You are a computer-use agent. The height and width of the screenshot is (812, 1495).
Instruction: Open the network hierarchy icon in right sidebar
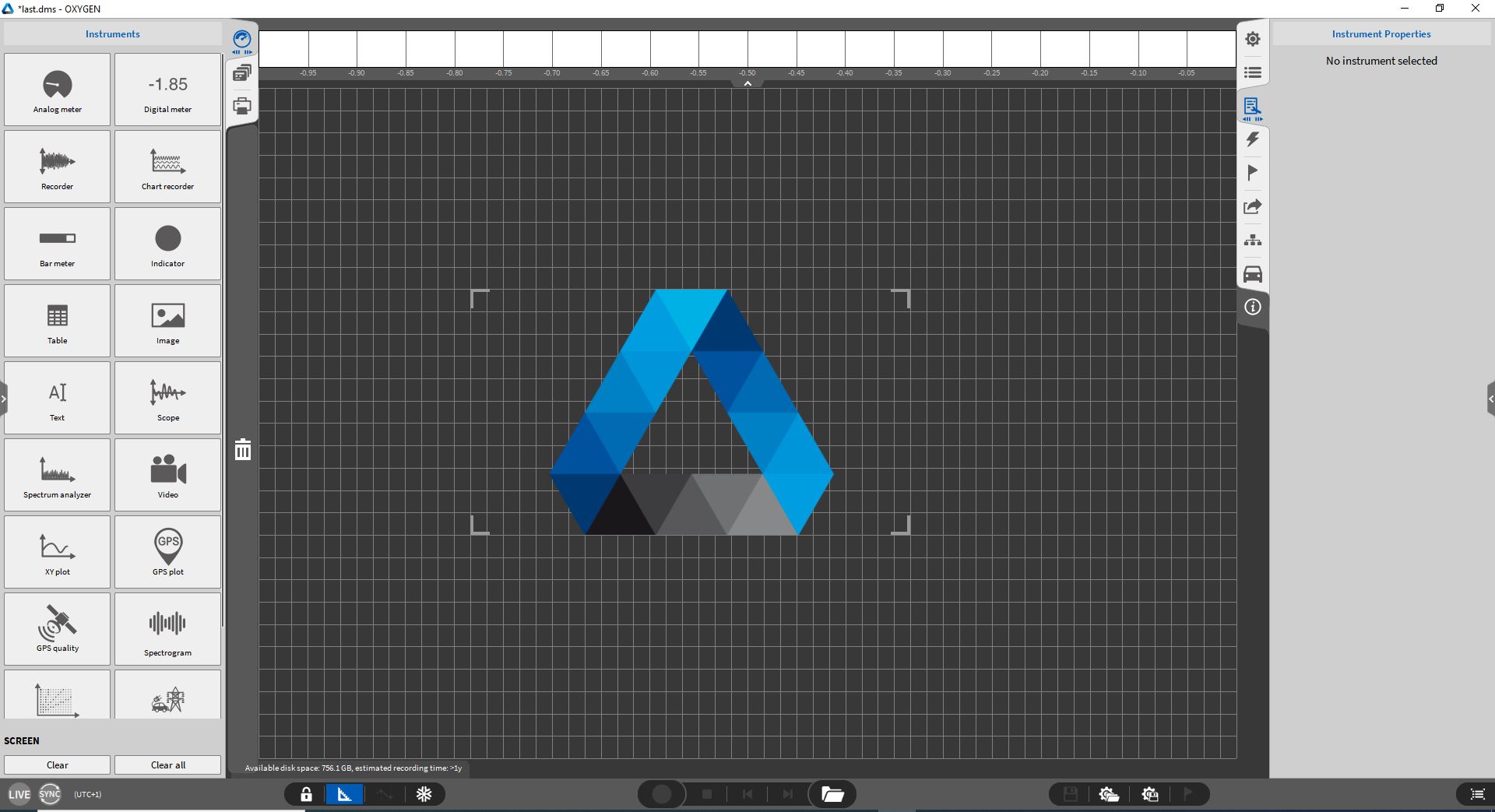tap(1253, 240)
